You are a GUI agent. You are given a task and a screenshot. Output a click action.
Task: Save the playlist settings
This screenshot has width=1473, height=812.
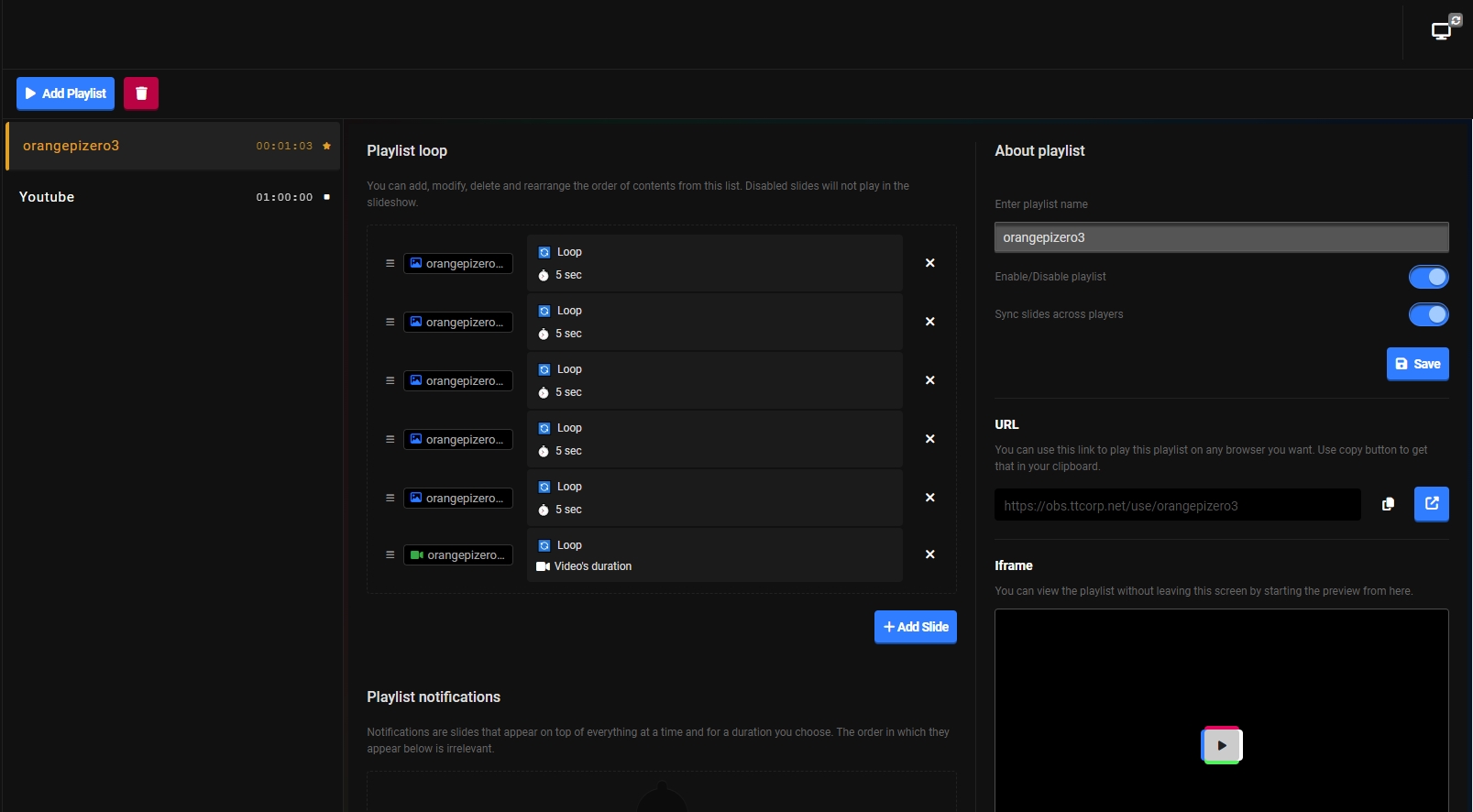pyautogui.click(x=1417, y=364)
